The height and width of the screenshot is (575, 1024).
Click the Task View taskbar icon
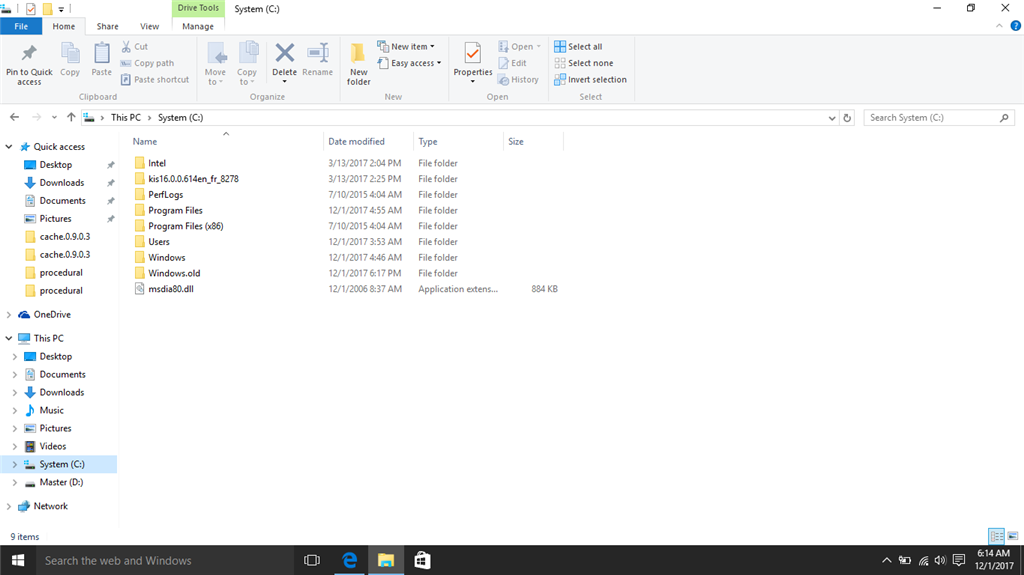(x=312, y=560)
